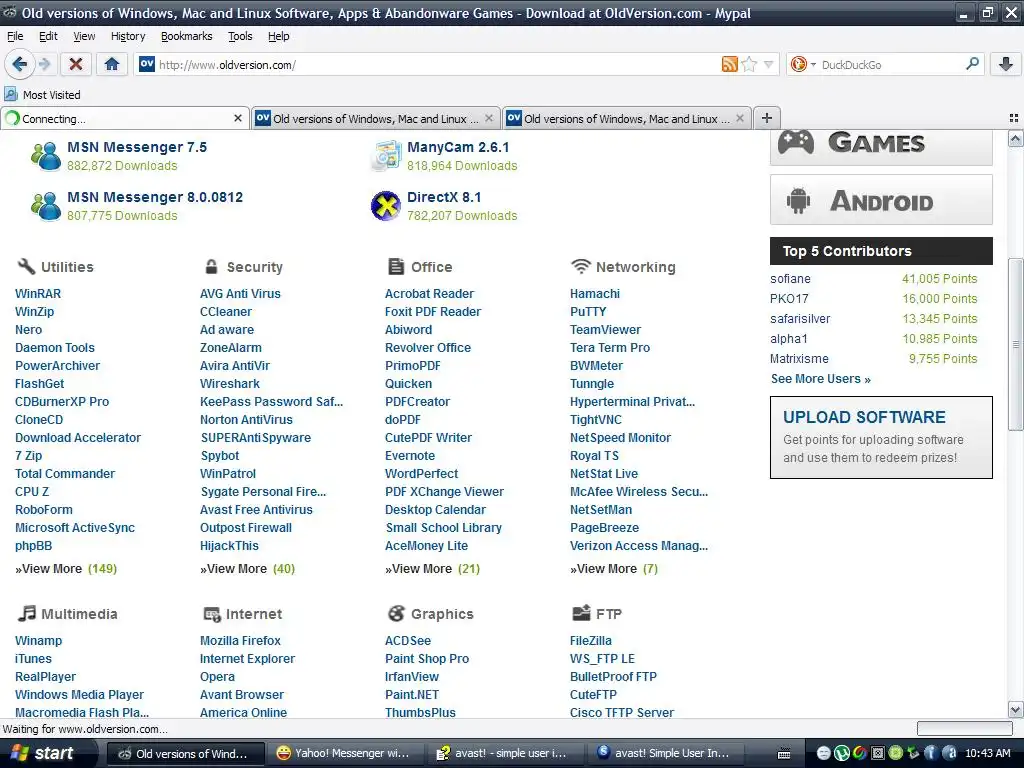1024x768 pixels.
Task: Open the Home page button
Action: pyautogui.click(x=112, y=64)
